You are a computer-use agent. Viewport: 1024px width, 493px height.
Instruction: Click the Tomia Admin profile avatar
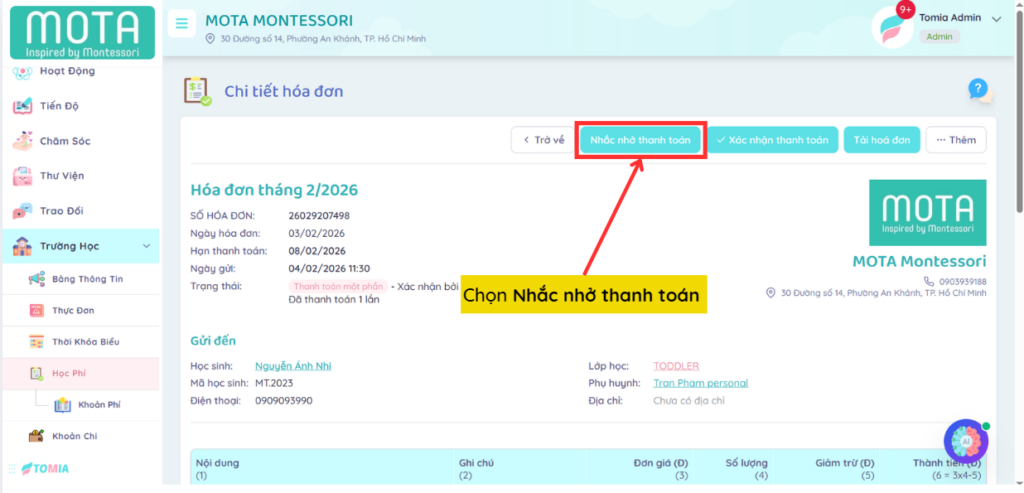click(x=893, y=27)
